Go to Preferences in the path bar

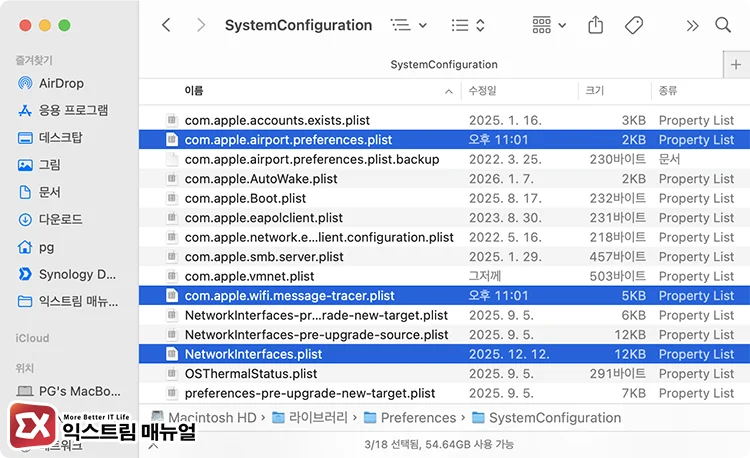pos(410,418)
